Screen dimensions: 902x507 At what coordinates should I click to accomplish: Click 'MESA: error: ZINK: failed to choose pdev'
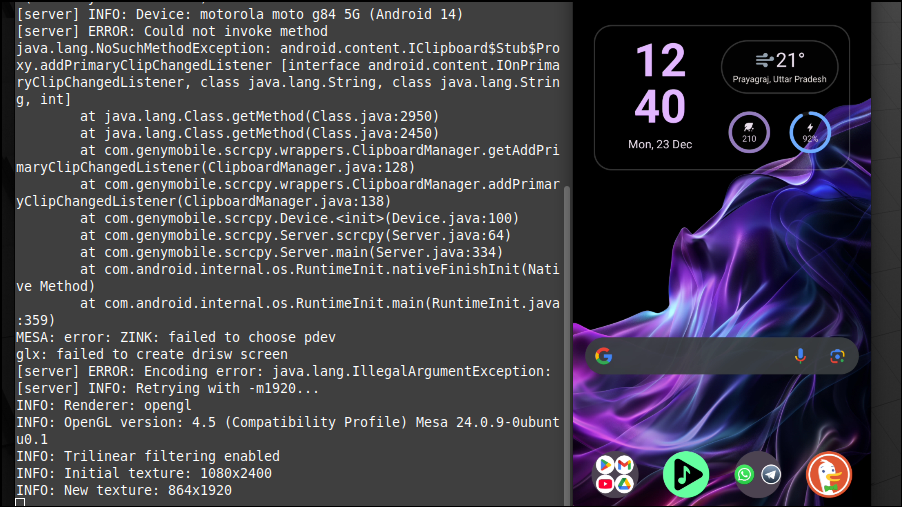coord(175,337)
